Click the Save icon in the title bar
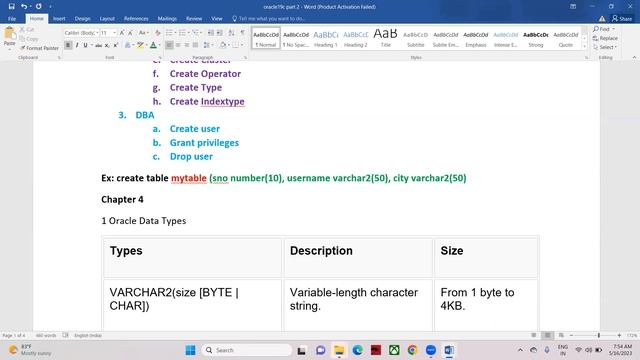 (11, 7)
